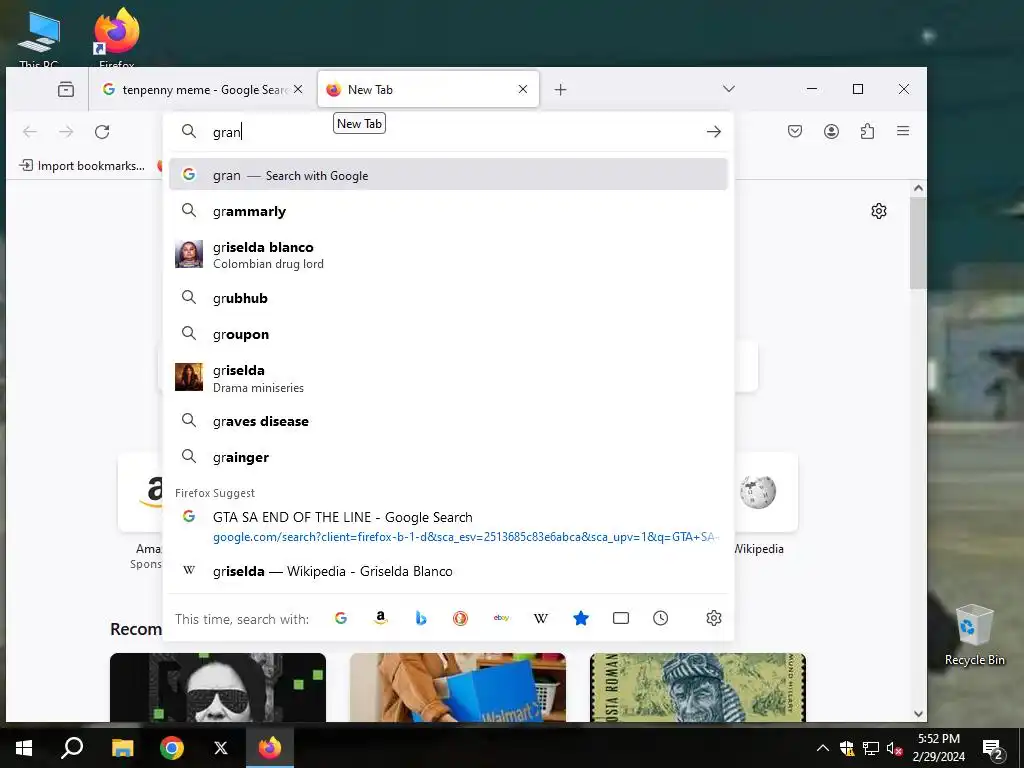Screen dimensions: 1024x768
Task: Open a new tab with plus button
Action: click(x=560, y=89)
